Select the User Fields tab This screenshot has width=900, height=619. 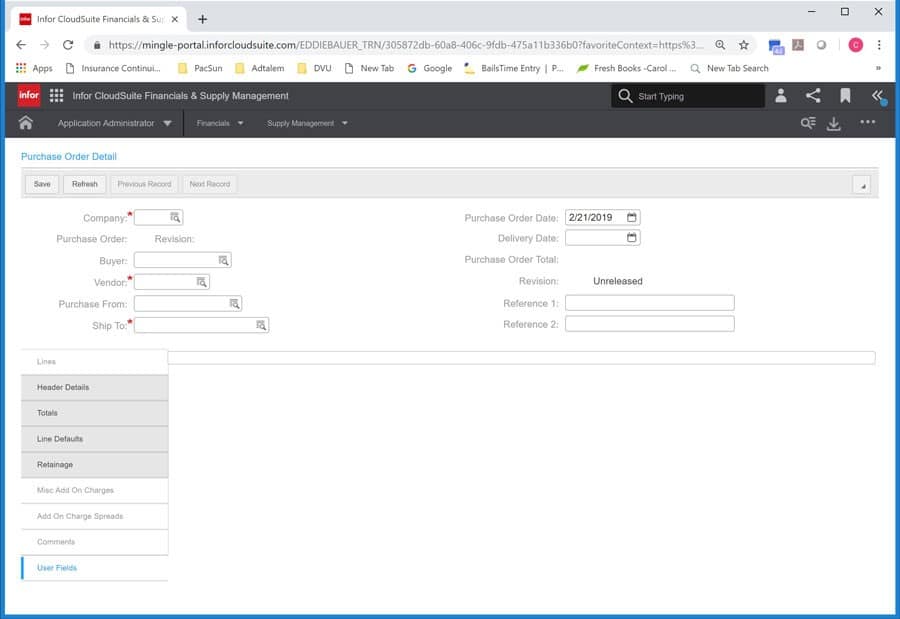coord(95,568)
